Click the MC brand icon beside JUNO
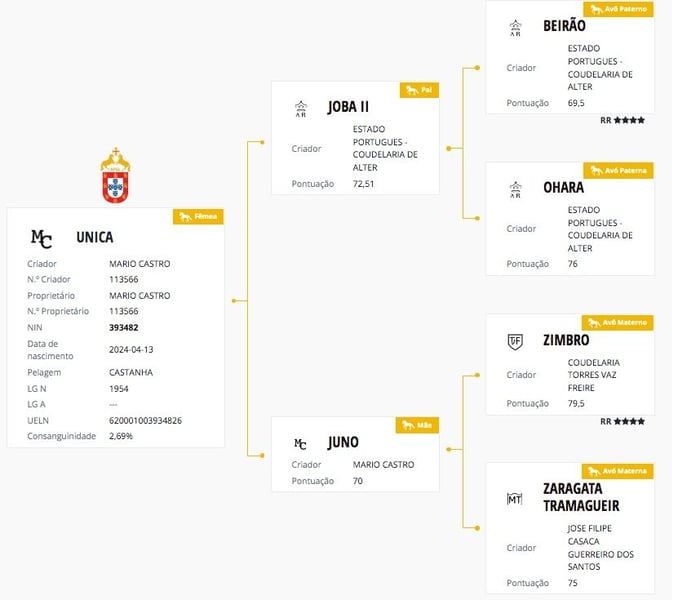 coord(300,443)
